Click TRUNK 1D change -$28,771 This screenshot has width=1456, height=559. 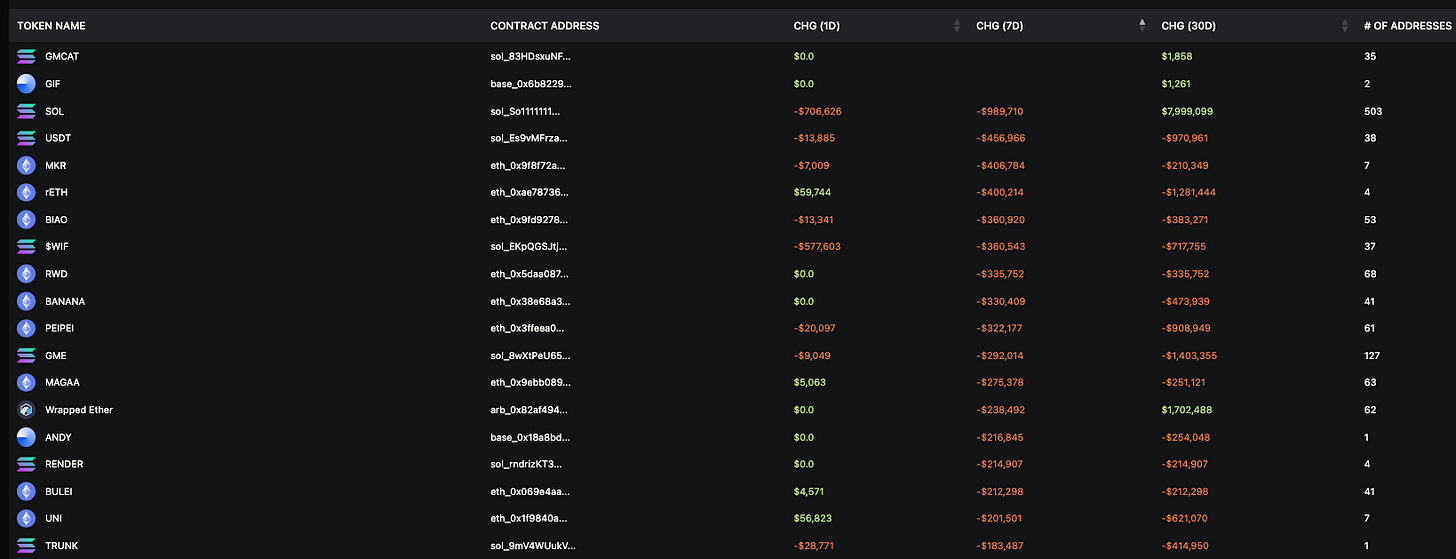(813, 546)
